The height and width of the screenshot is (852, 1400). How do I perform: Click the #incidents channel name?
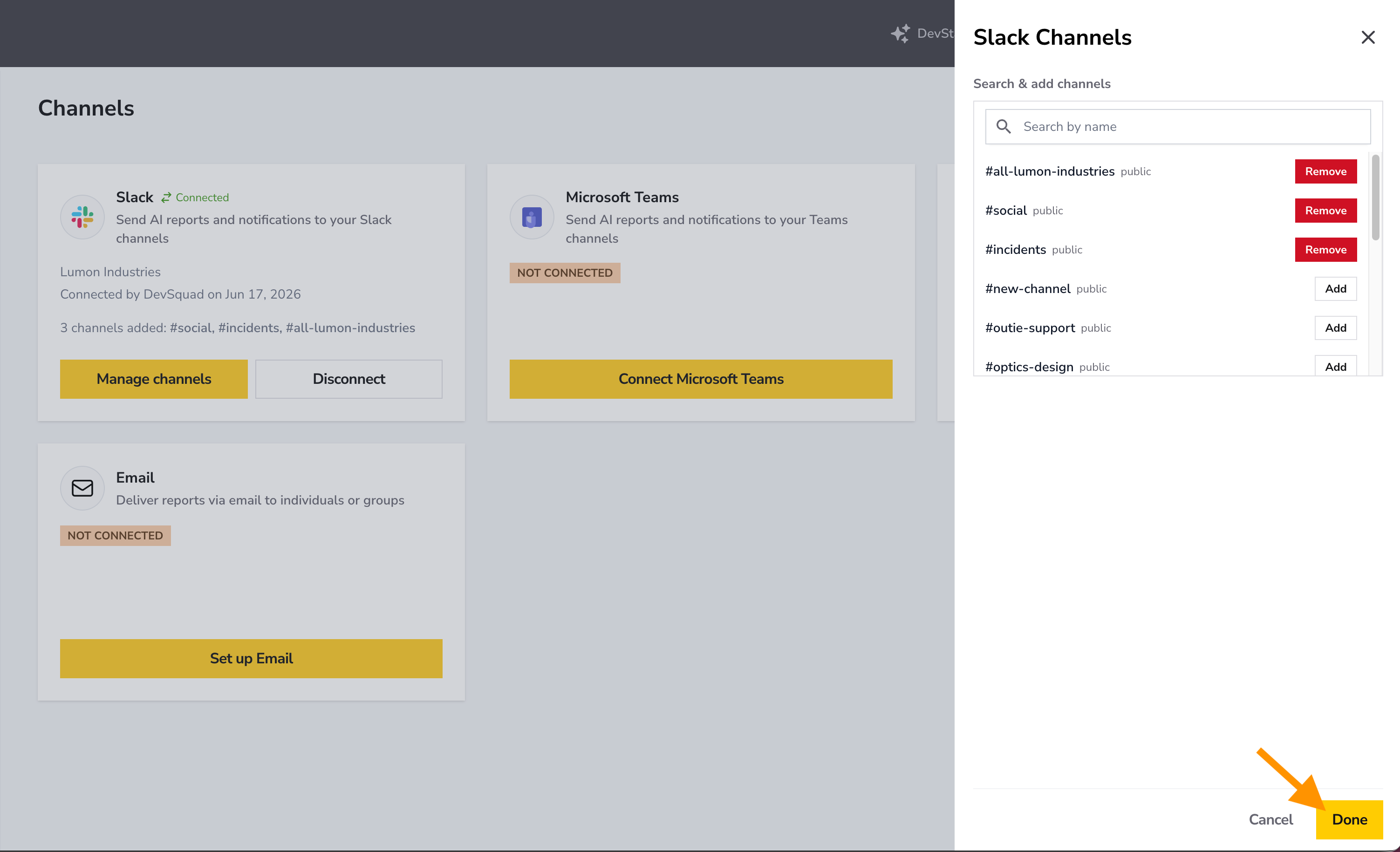pyautogui.click(x=1015, y=250)
